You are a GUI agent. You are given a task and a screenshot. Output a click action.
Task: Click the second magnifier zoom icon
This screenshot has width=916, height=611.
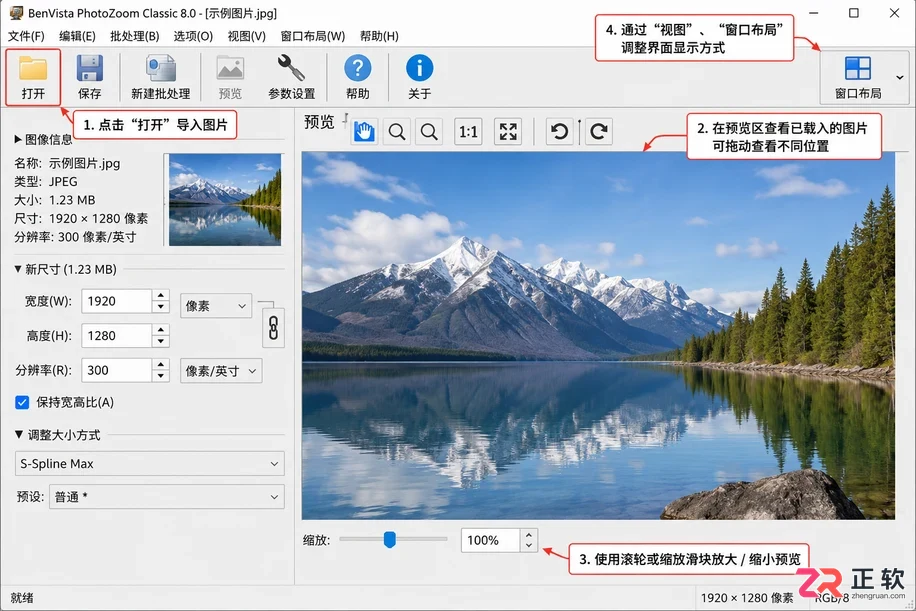tap(429, 131)
